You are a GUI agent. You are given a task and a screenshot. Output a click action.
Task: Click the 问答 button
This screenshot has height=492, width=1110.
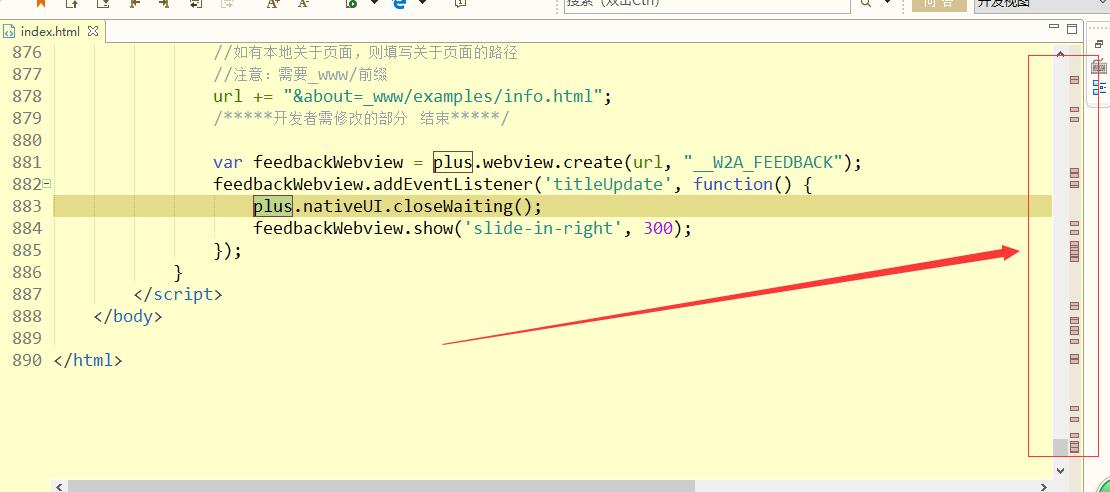[938, 4]
